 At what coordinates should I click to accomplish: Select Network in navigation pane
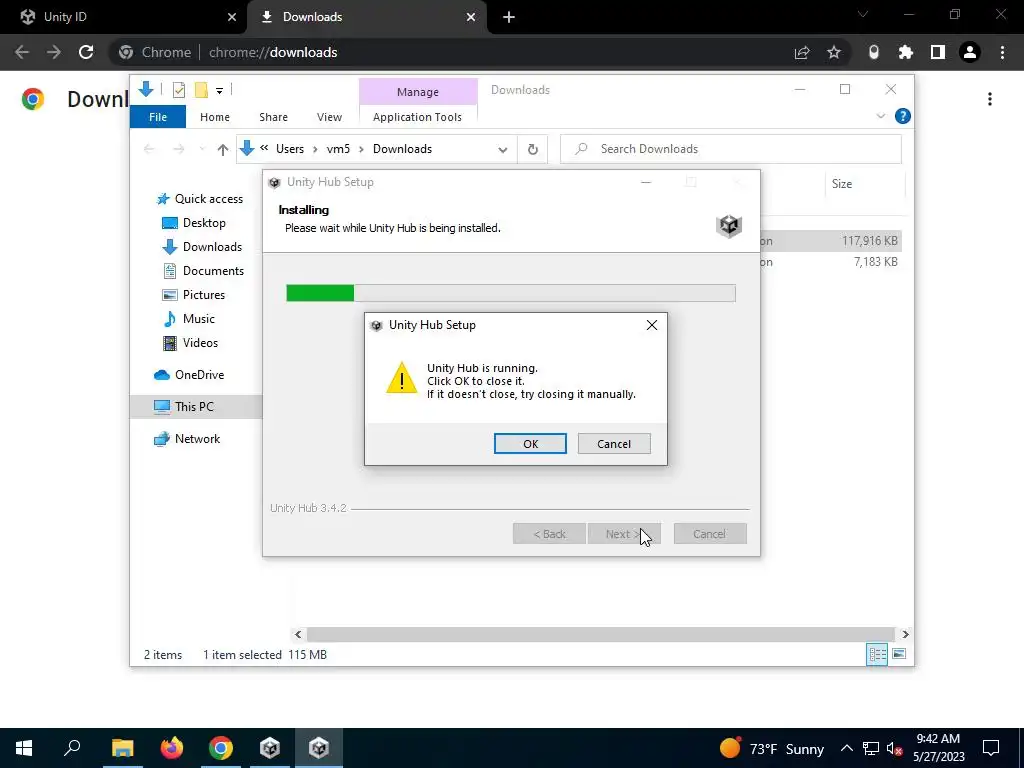187,439
